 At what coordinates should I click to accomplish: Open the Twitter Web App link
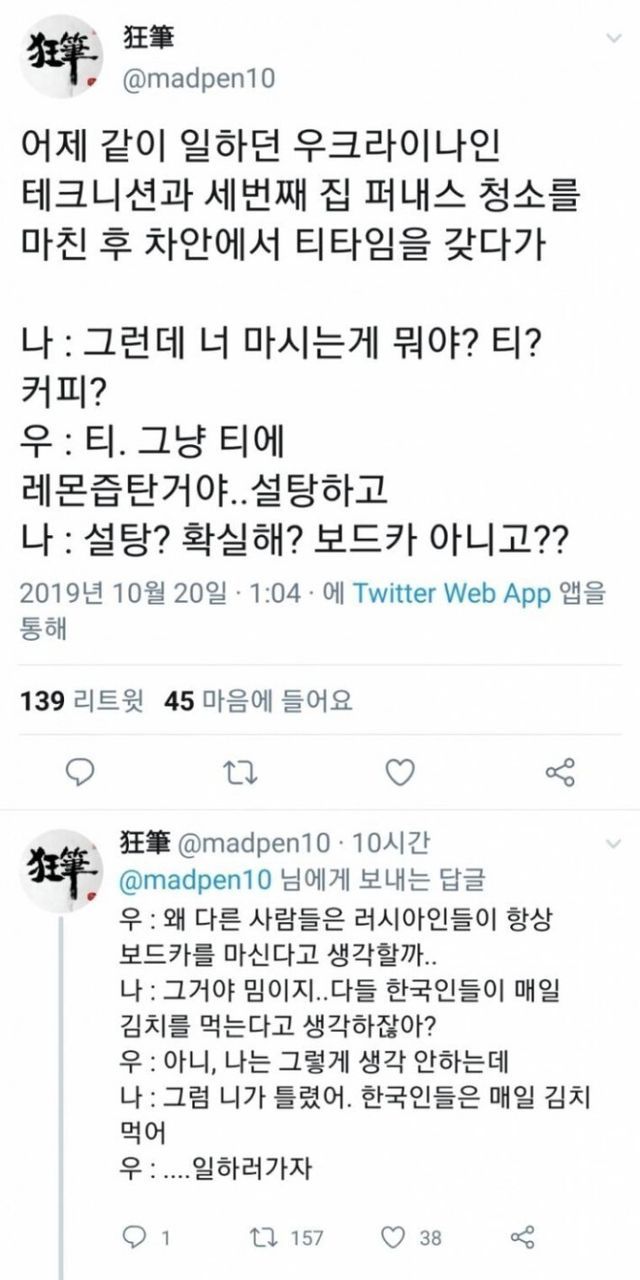pos(453,594)
